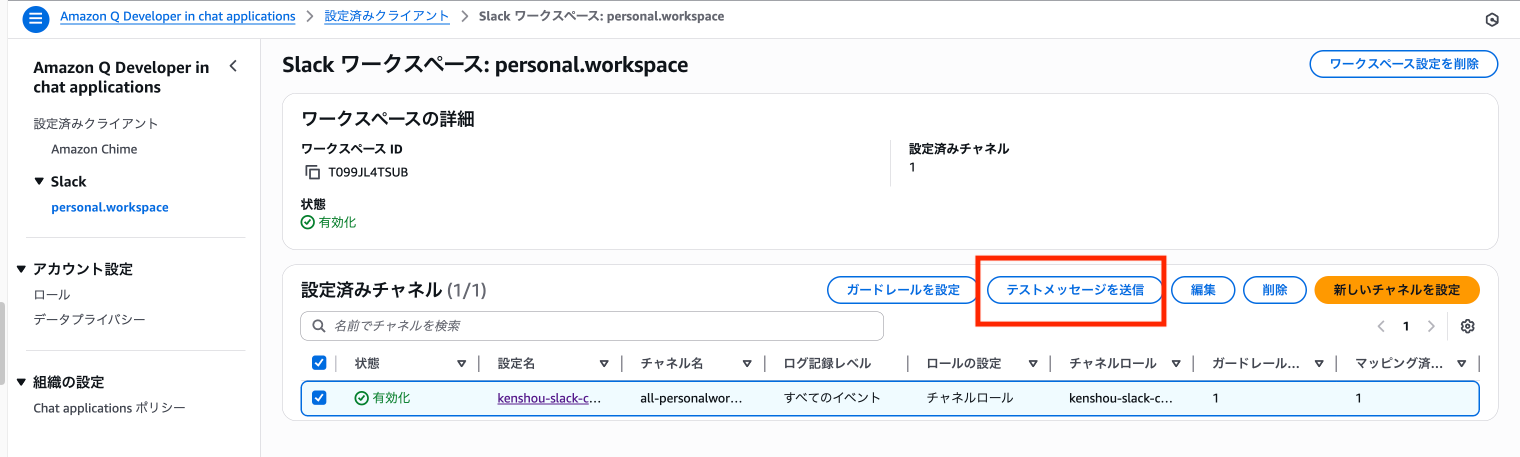The image size is (1520, 457).
Task: Click kenshou-slack-c channel role cell
Action: (1121, 398)
